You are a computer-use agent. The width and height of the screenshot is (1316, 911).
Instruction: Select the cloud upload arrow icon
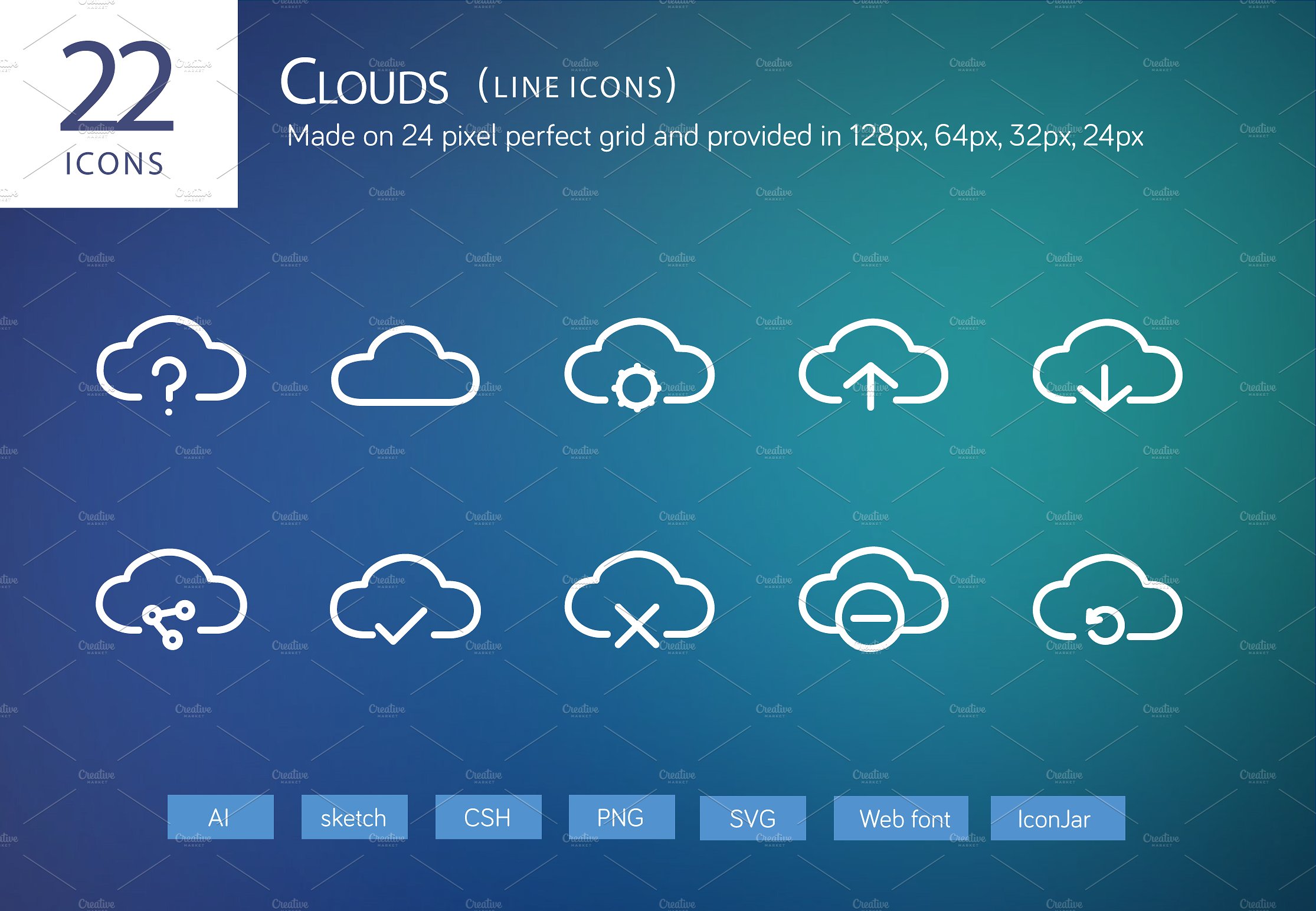873,364
